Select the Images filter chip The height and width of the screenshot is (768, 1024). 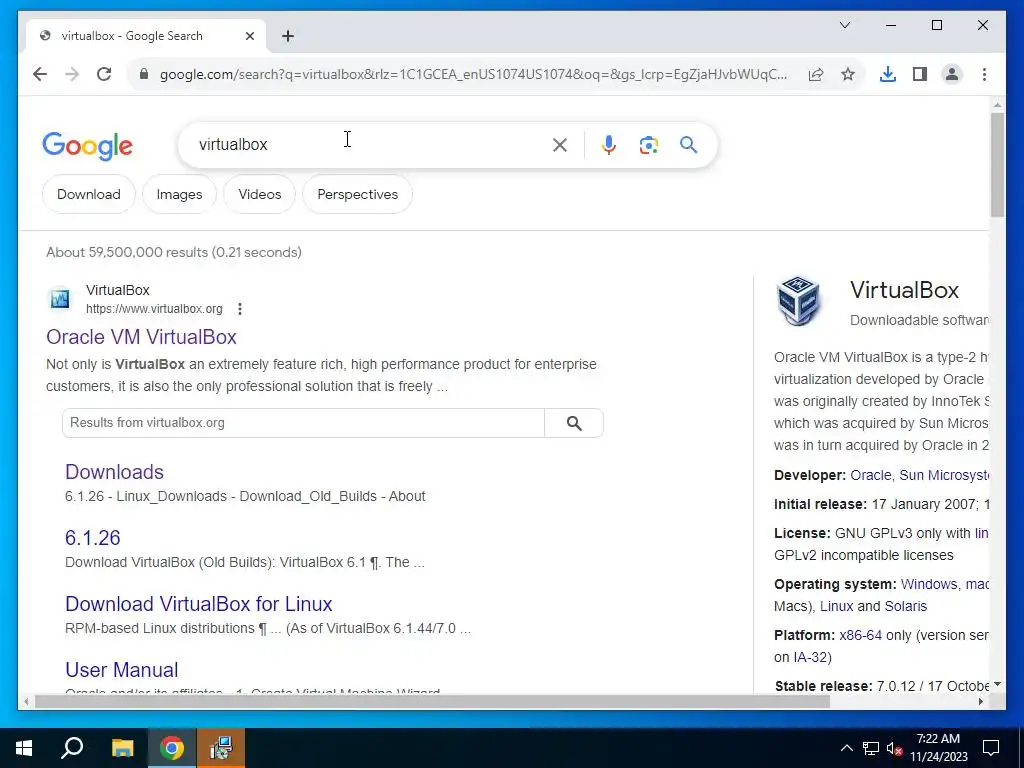coord(179,195)
